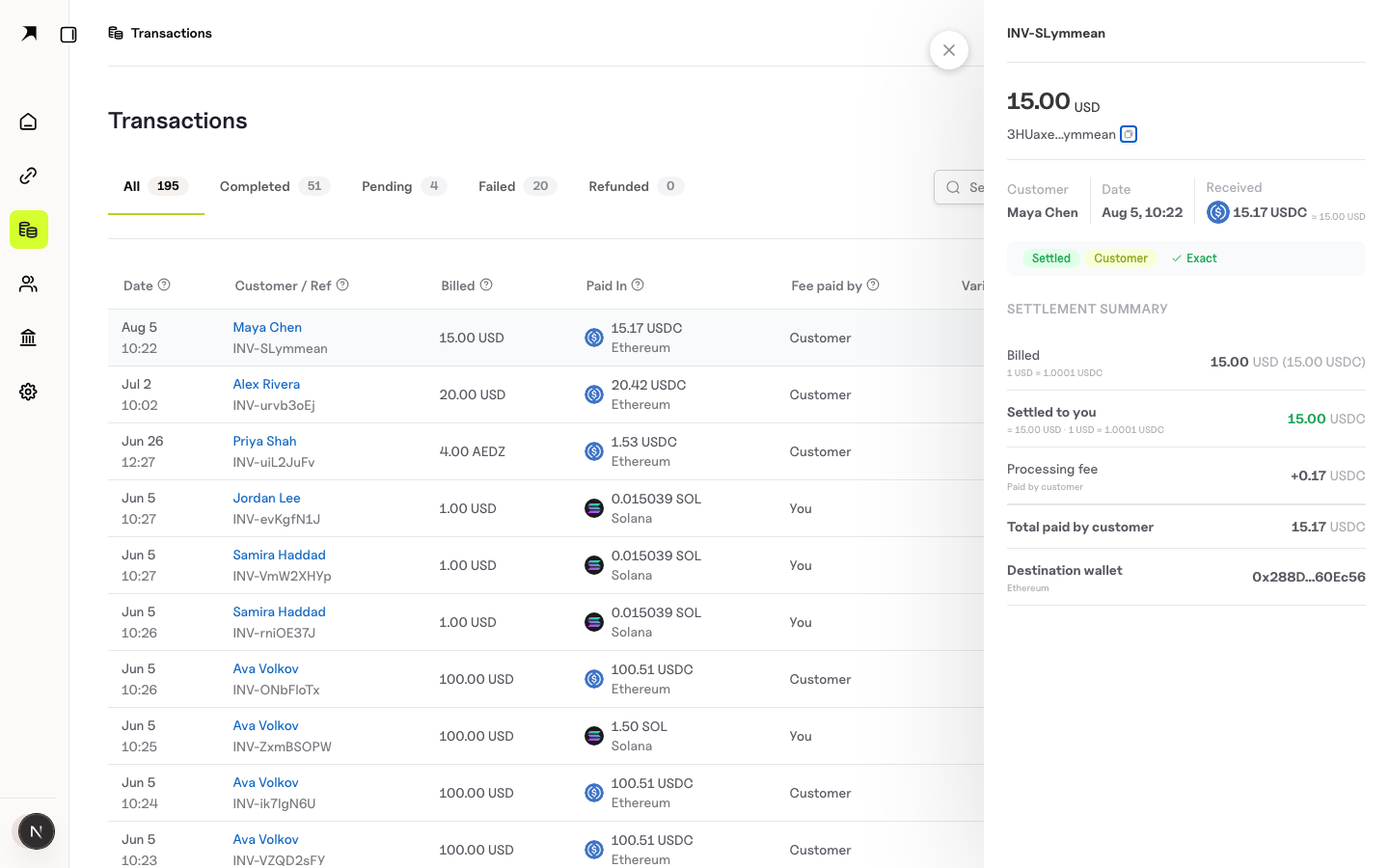Click the Solana icon in INV-ZxmBSOPW row

pyautogui.click(x=594, y=736)
